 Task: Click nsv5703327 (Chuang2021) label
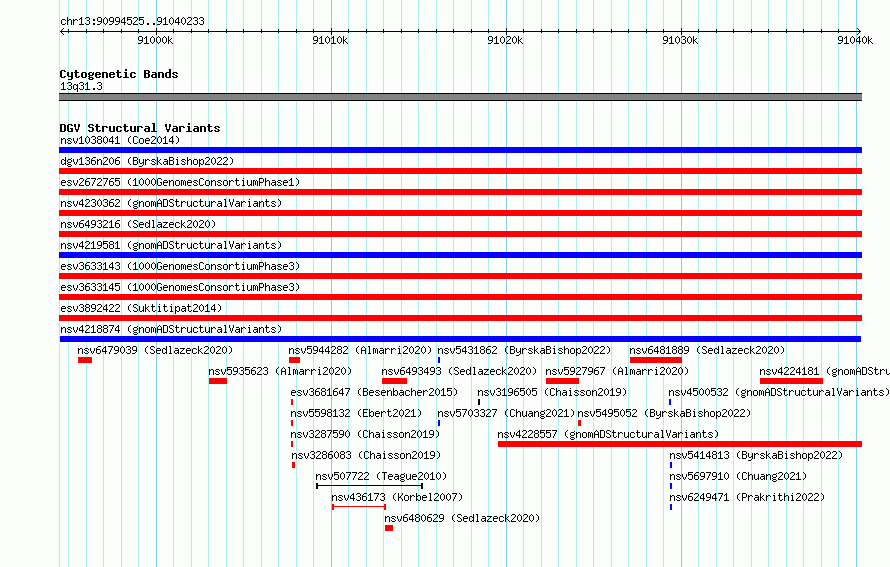(506, 413)
